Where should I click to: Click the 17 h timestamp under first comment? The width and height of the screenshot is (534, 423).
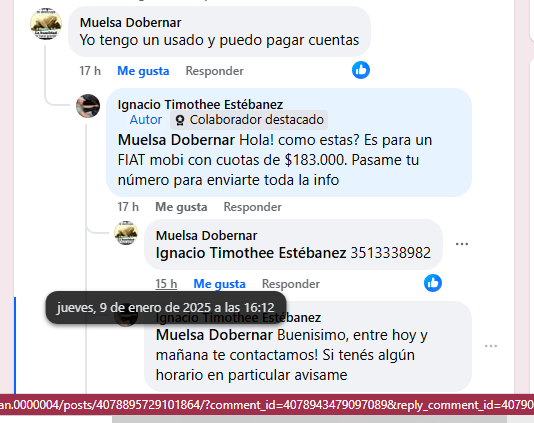tap(90, 71)
